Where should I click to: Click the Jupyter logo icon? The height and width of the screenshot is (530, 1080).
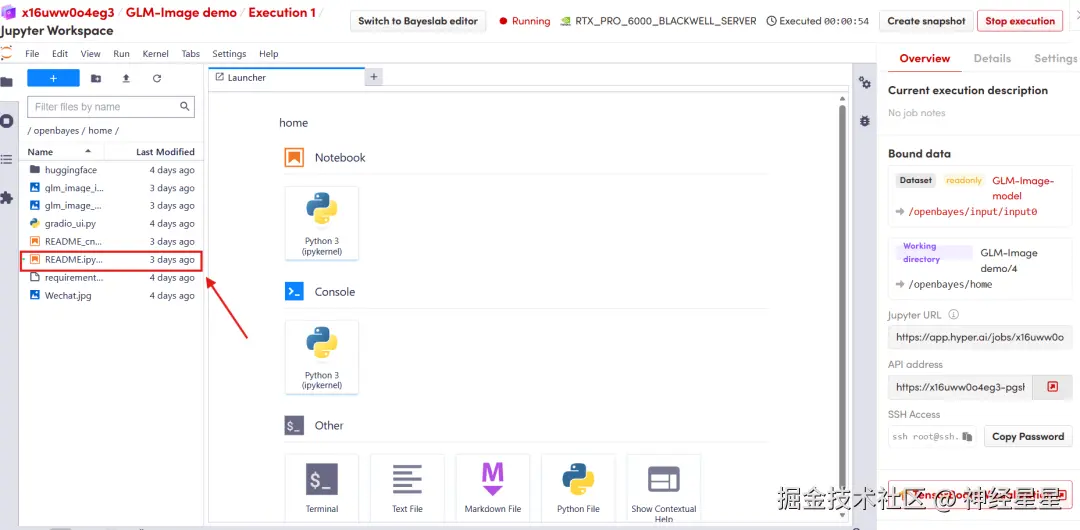pyautogui.click(x=6, y=53)
